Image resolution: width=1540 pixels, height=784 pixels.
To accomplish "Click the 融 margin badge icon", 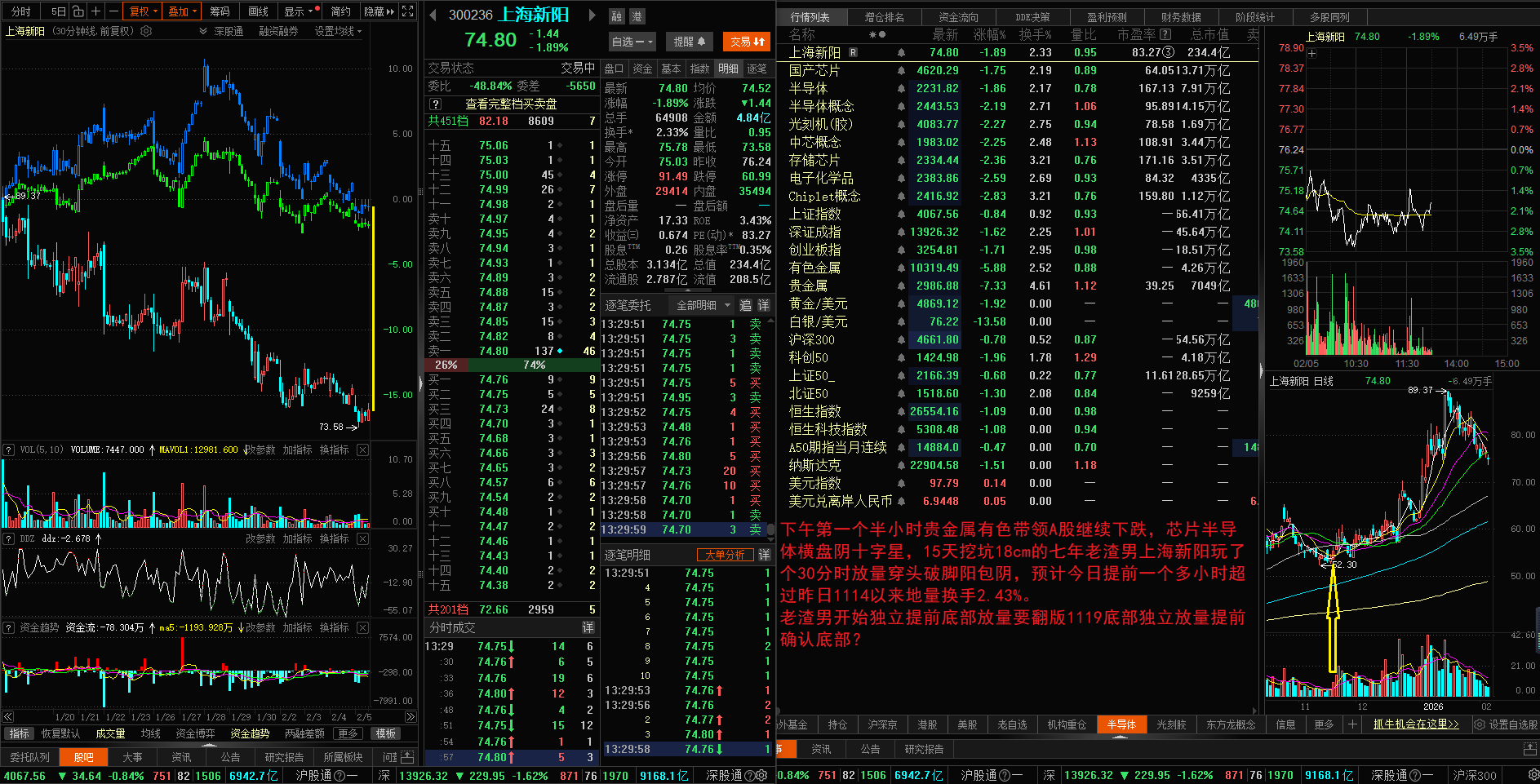I will 617,16.
